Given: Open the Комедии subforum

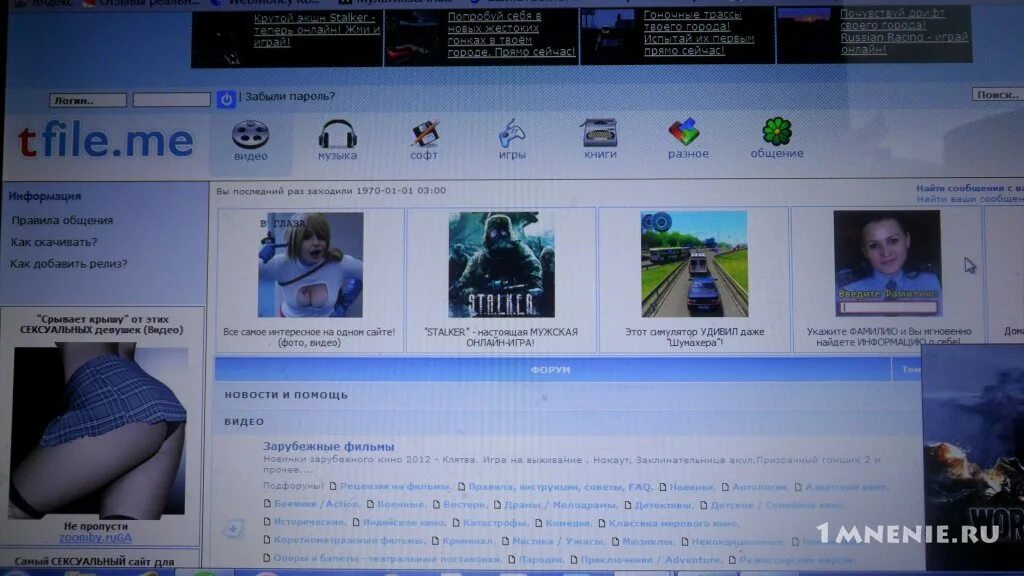Looking at the screenshot, I should pos(568,523).
